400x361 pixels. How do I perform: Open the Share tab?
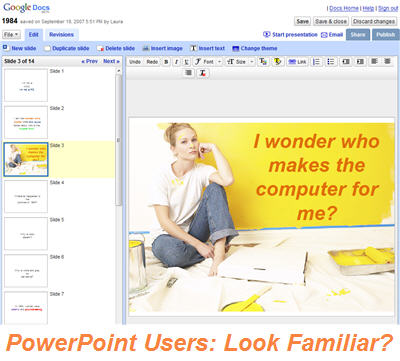pyautogui.click(x=358, y=35)
